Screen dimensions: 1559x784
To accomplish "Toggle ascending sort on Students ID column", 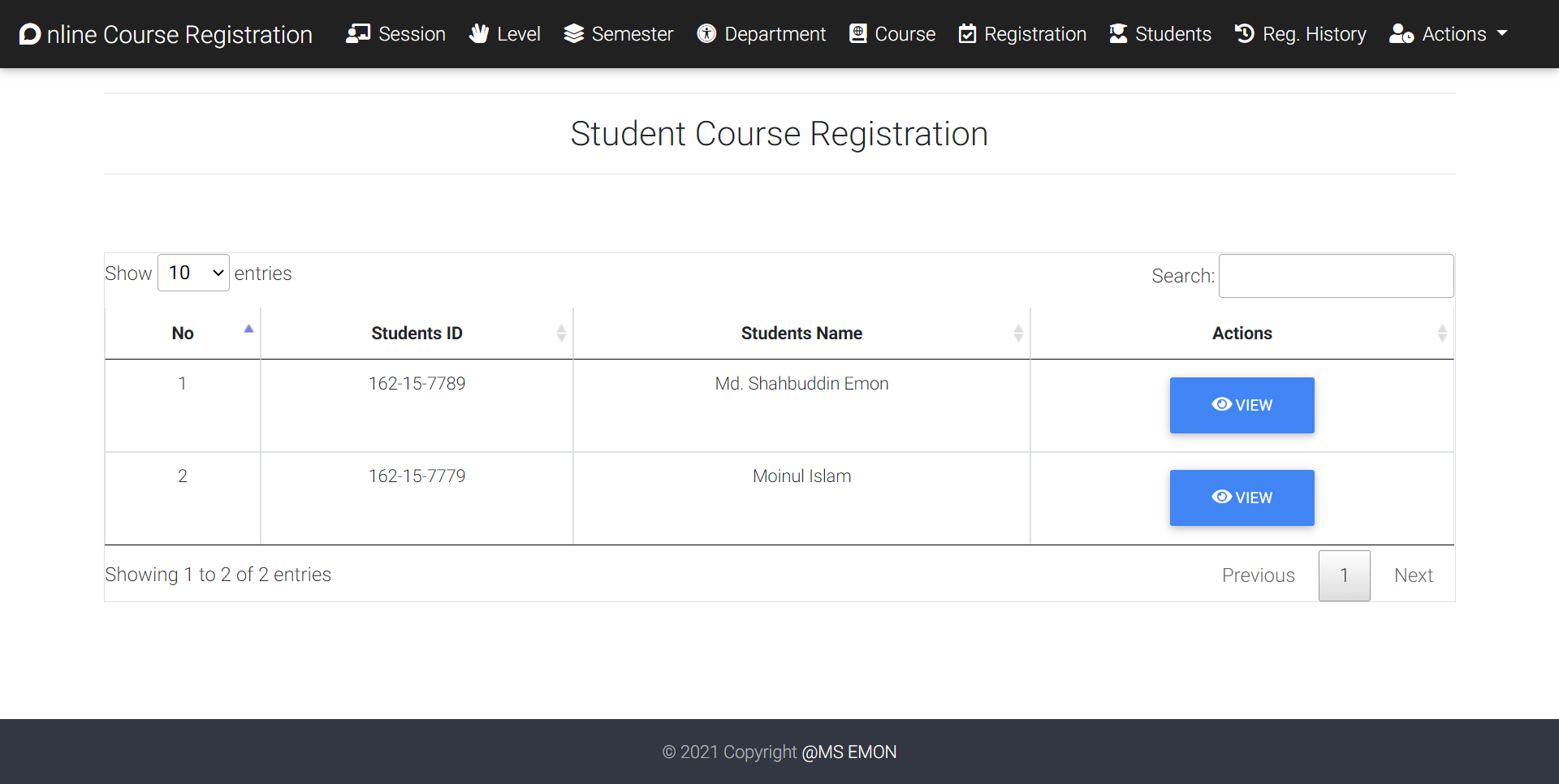I will (560, 332).
